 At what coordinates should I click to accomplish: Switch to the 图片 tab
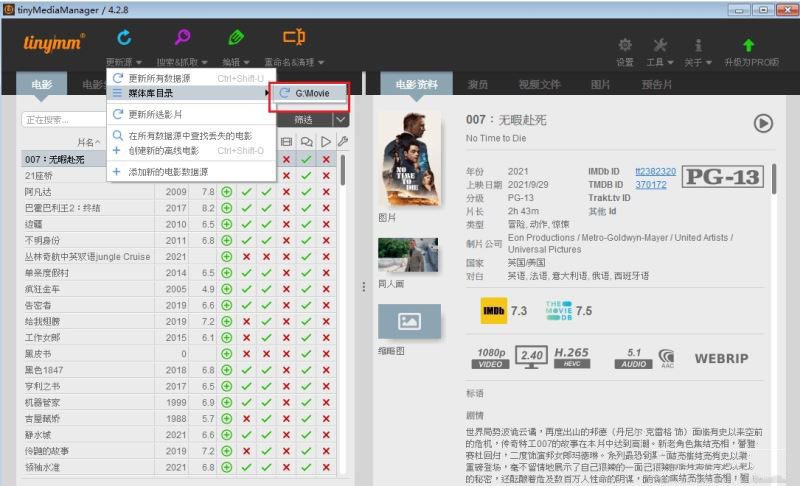(x=601, y=84)
